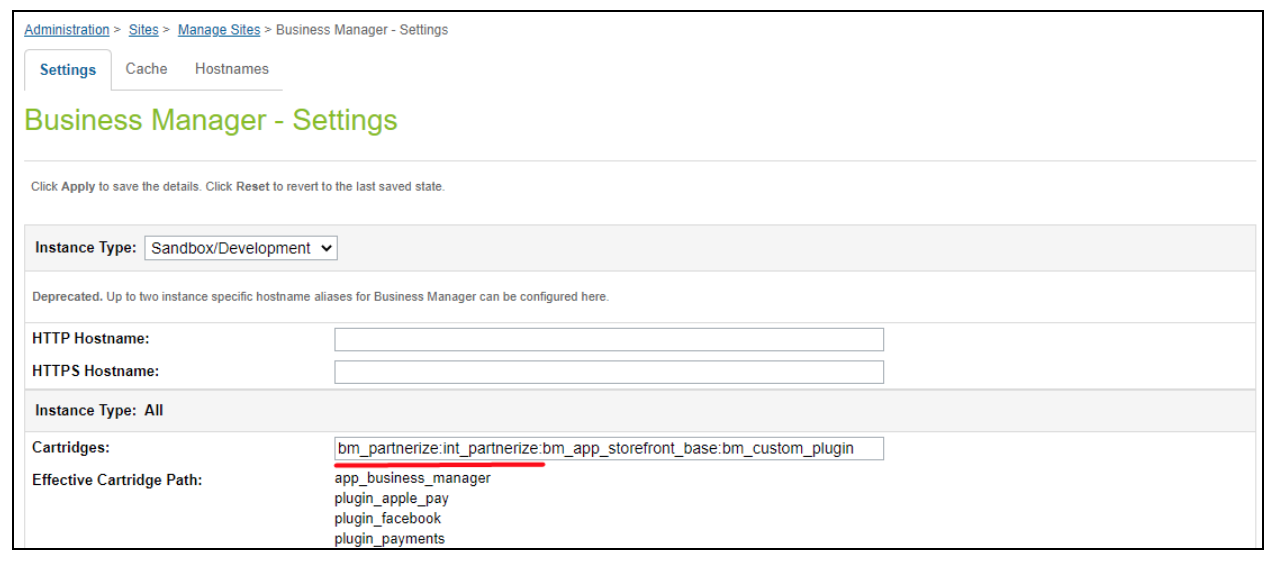Screen dimensions: 1272x562
Task: Click plugin_payments cartridge entry
Action: click(389, 539)
